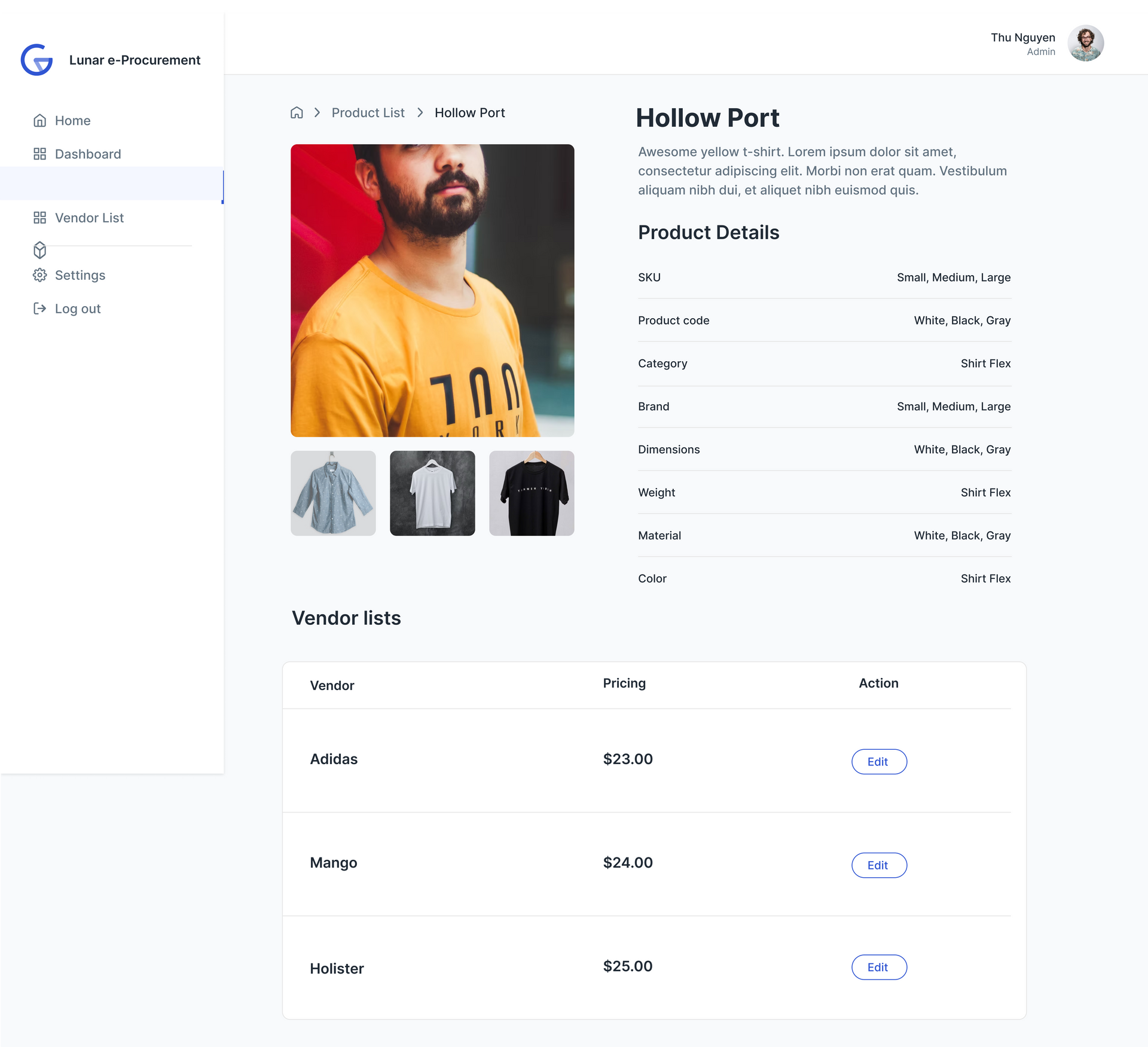Click the Vendor List grid icon
Image resolution: width=1148 pixels, height=1047 pixels.
tap(39, 218)
